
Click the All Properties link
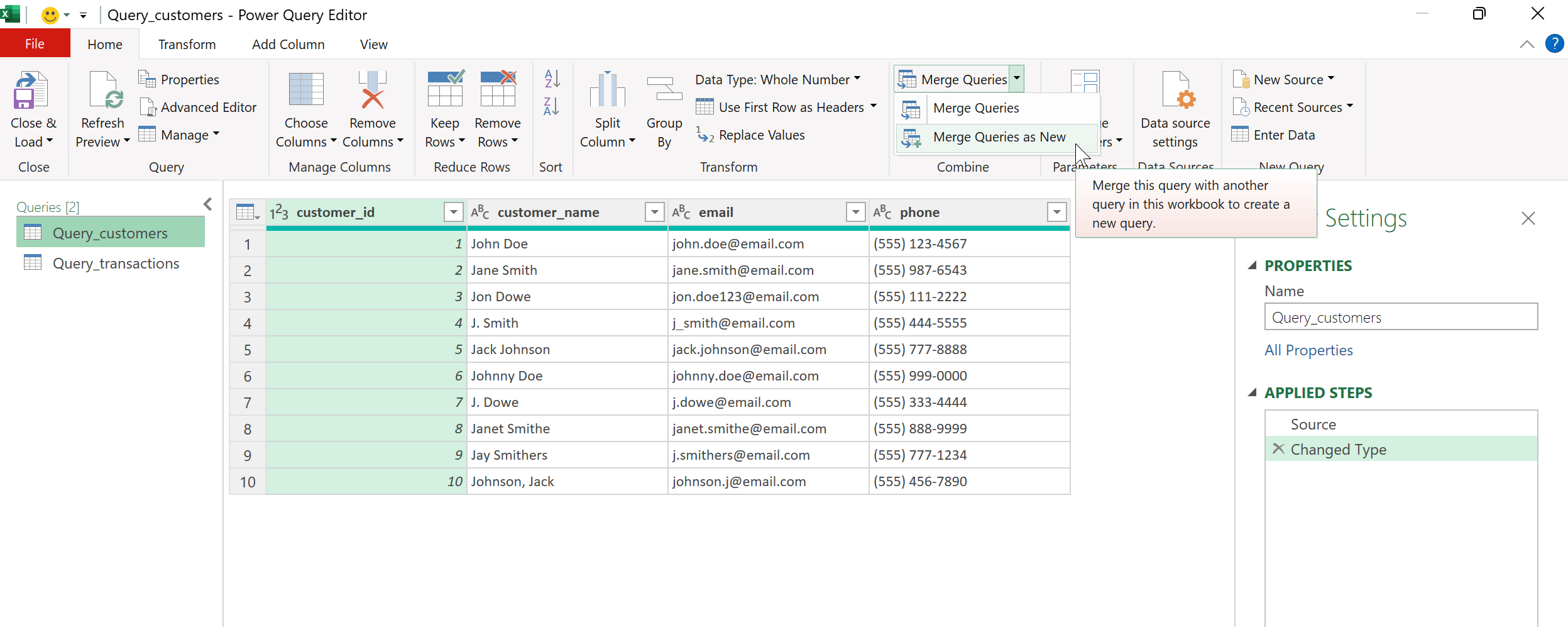1308,350
